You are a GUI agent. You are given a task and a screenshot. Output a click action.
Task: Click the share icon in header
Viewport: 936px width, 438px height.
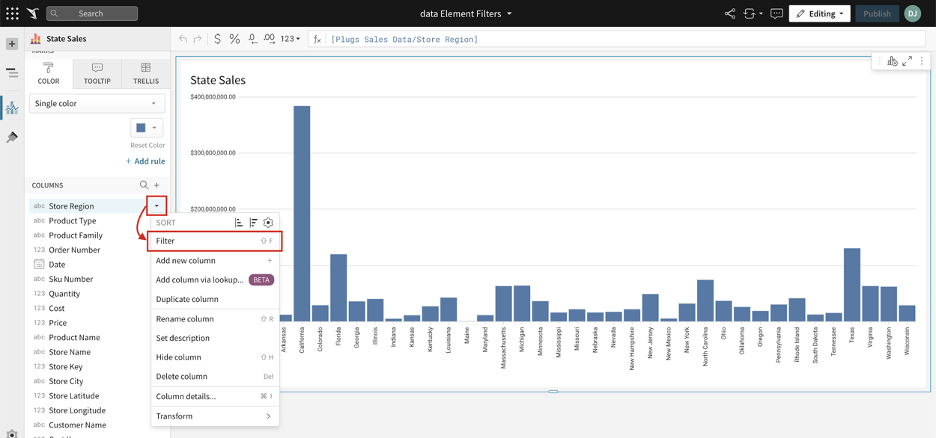pyautogui.click(x=729, y=14)
